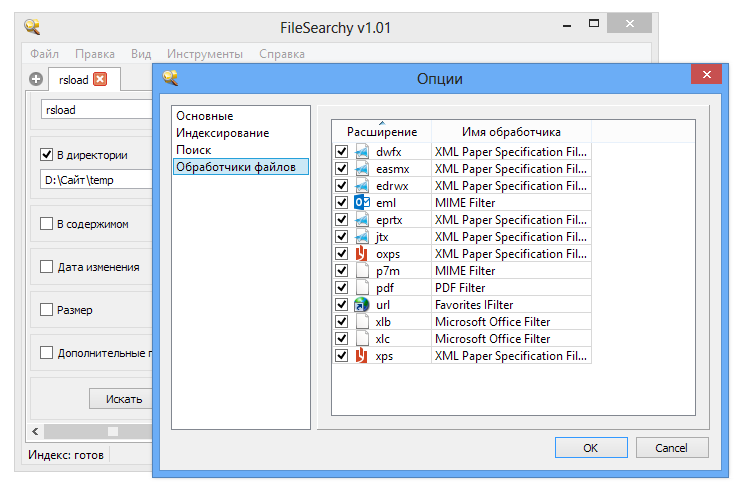
Task: Uncheck the jtx extension checkbox
Action: tap(341, 237)
